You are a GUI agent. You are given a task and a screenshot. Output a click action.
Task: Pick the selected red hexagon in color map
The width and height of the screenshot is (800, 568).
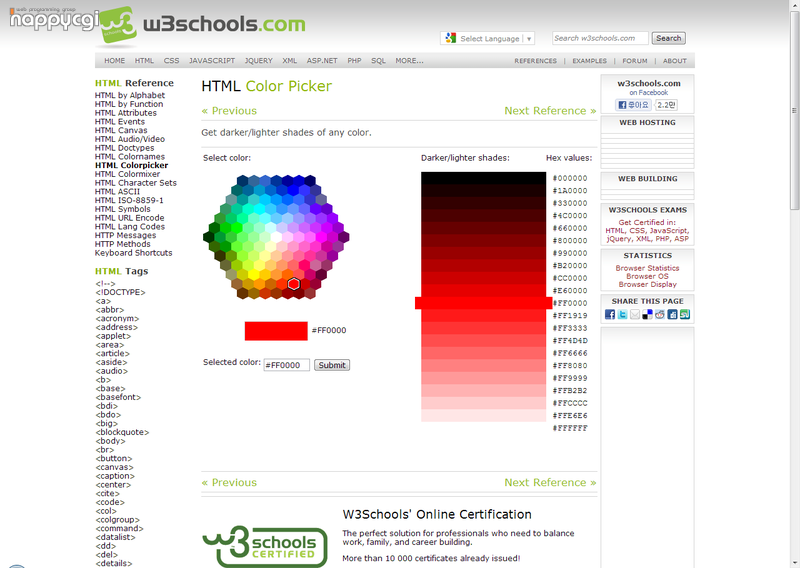click(x=293, y=284)
